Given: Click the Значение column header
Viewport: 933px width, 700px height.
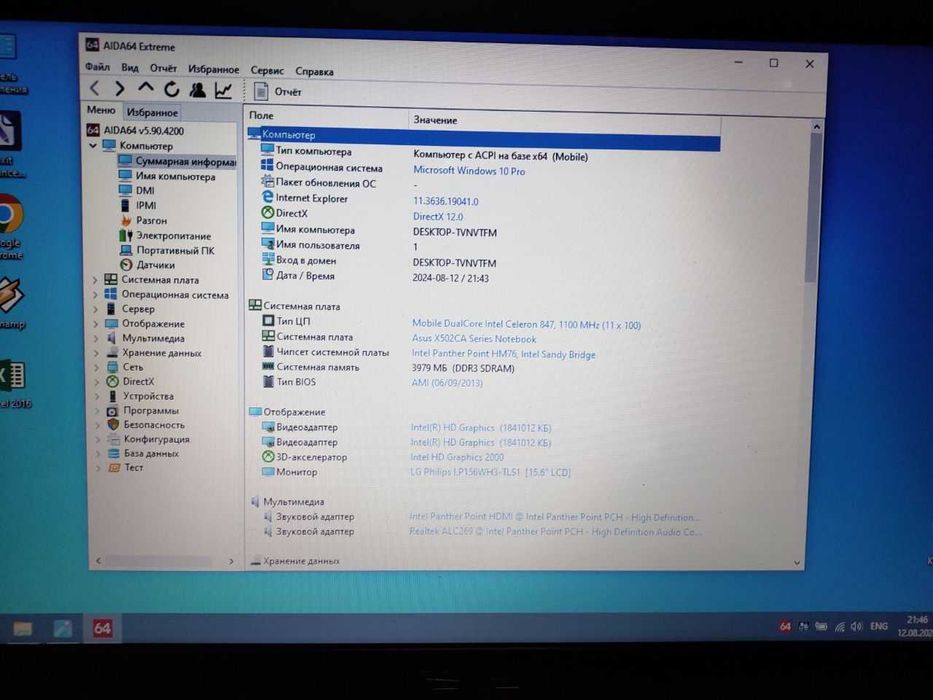Looking at the screenshot, I should (564, 121).
